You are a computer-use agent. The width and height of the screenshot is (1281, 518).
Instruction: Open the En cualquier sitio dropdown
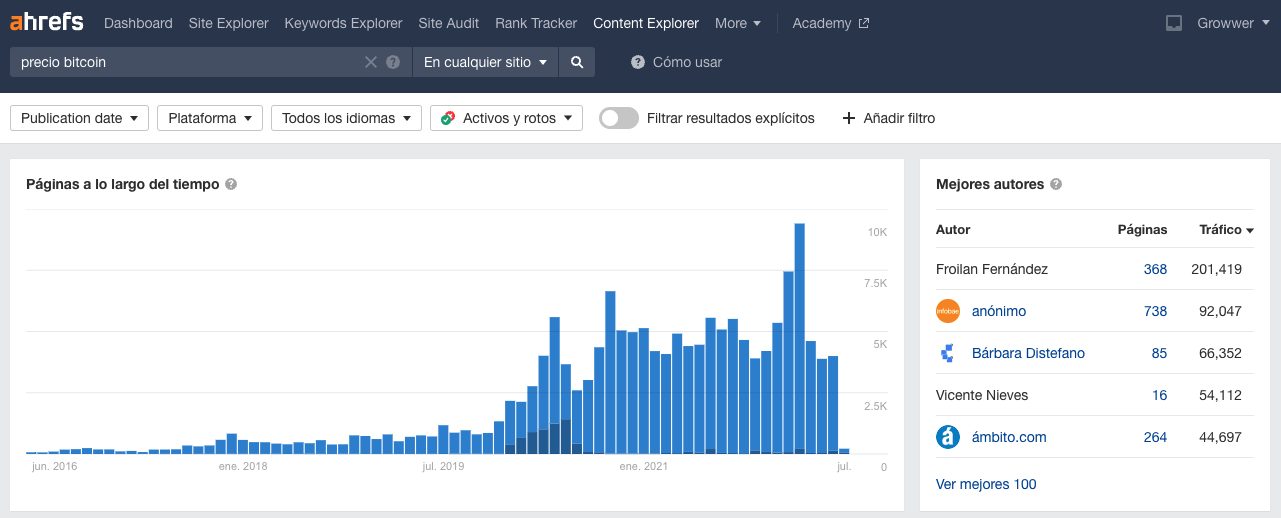point(485,62)
